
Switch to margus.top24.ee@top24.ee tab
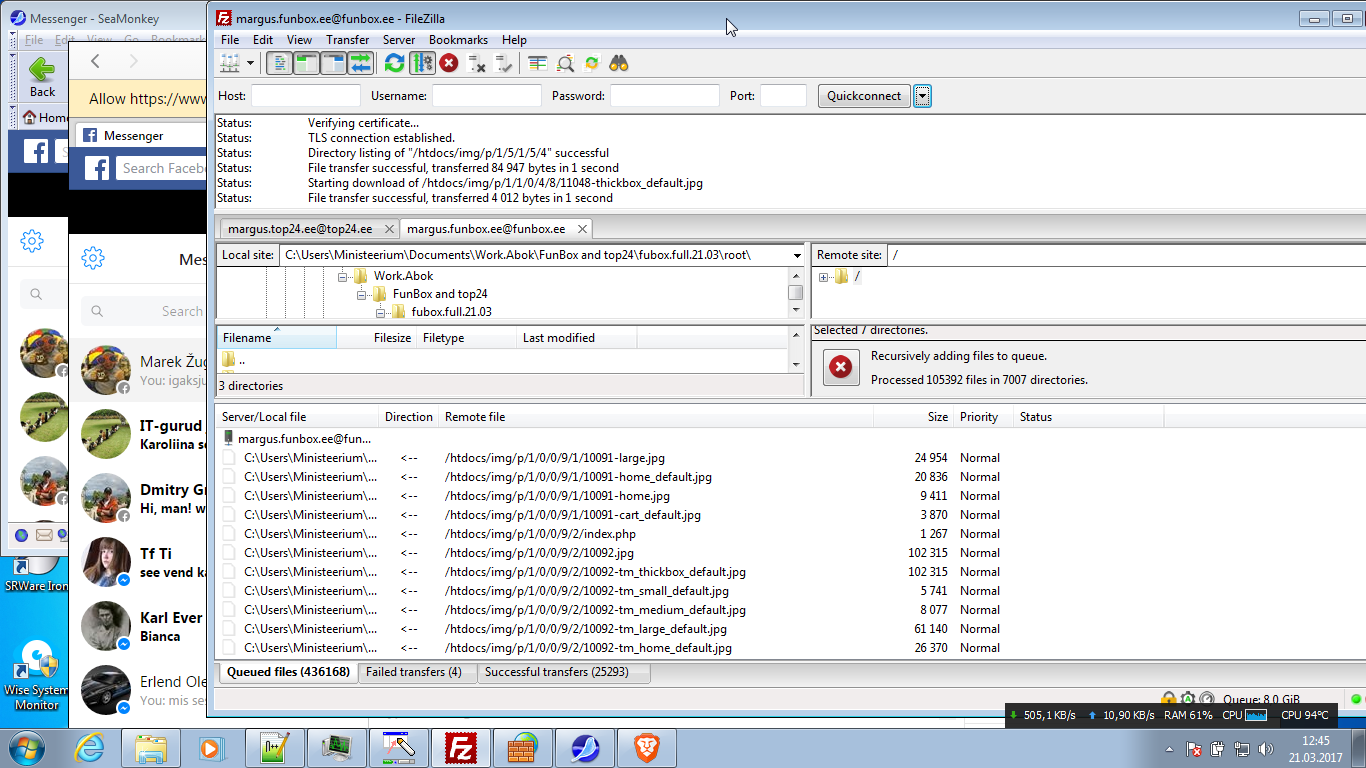[x=300, y=229]
